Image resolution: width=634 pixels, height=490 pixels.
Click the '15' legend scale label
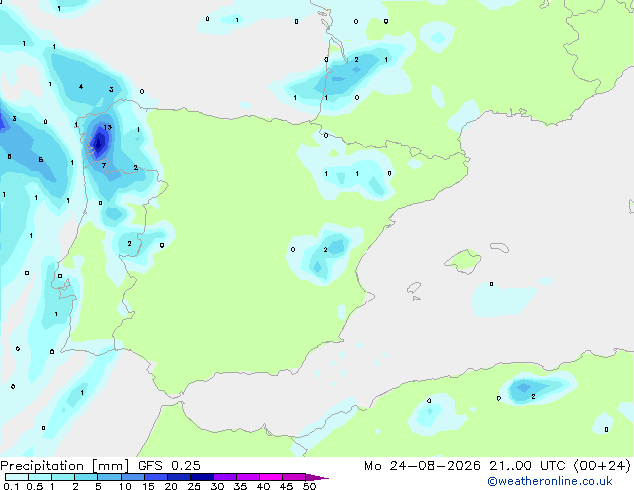click(148, 486)
